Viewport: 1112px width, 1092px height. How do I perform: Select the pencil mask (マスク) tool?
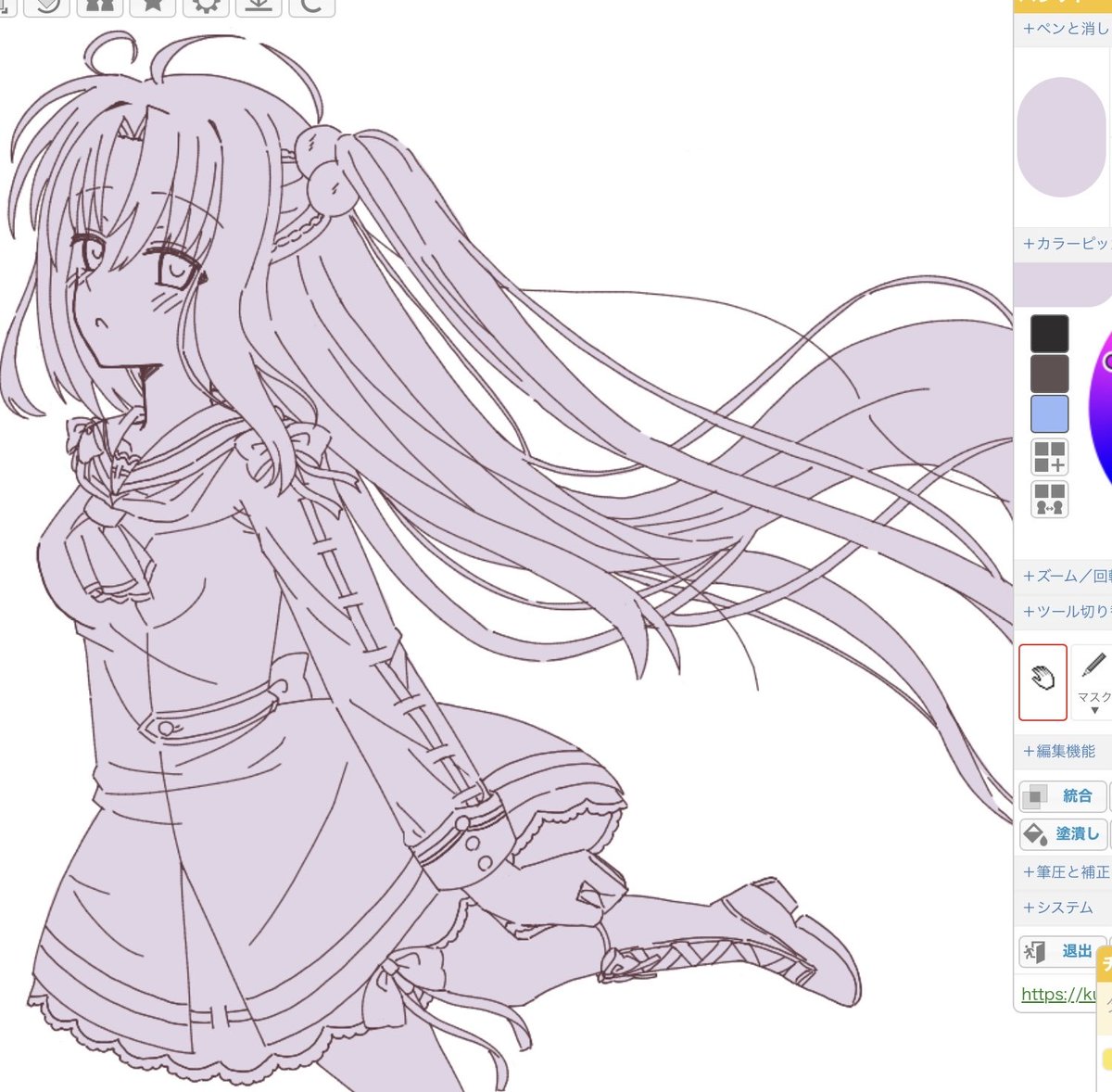(x=1093, y=682)
